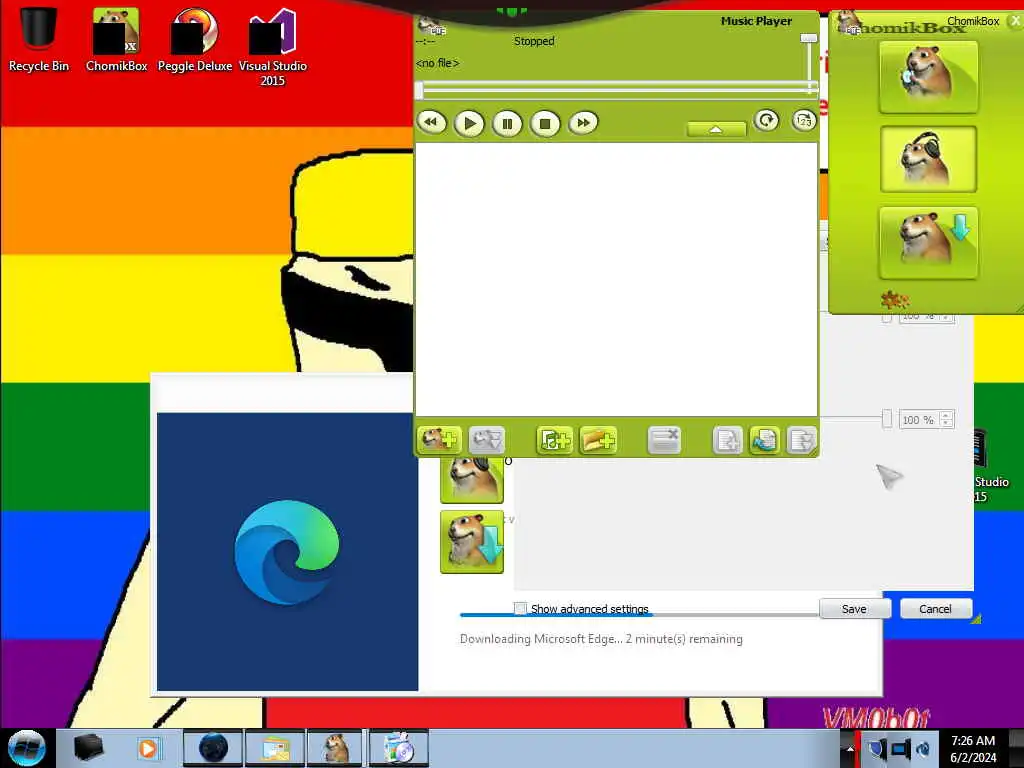
Task: Open the ChomikBox desktop shortcut
Action: pos(116,39)
